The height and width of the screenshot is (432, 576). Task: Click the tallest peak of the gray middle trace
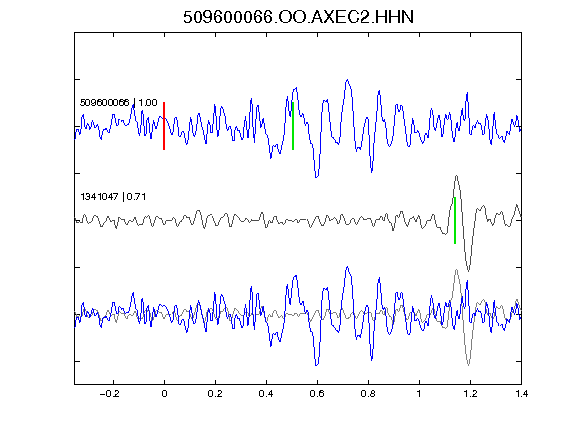pos(456,176)
